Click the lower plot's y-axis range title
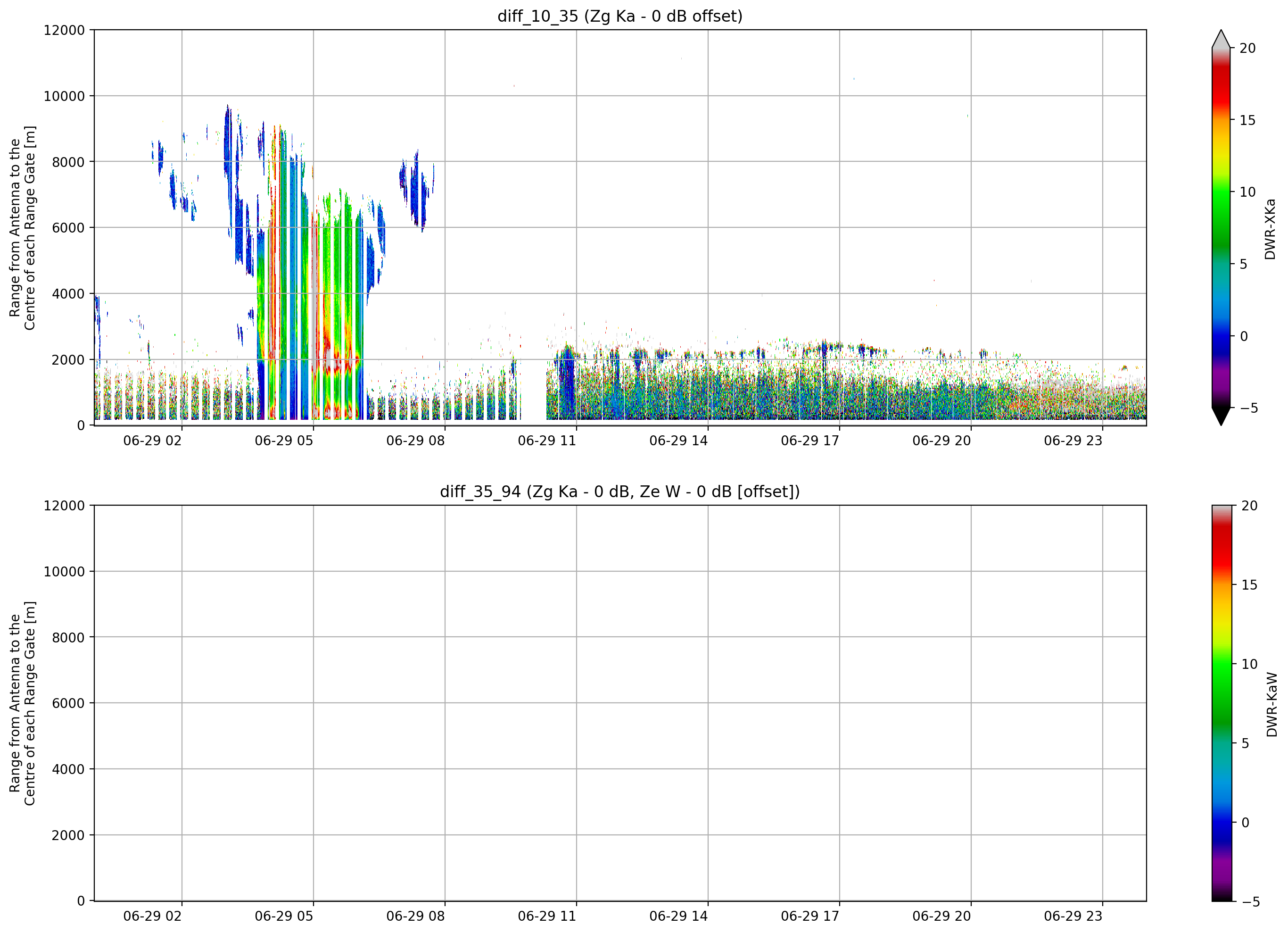 pyautogui.click(x=22, y=703)
